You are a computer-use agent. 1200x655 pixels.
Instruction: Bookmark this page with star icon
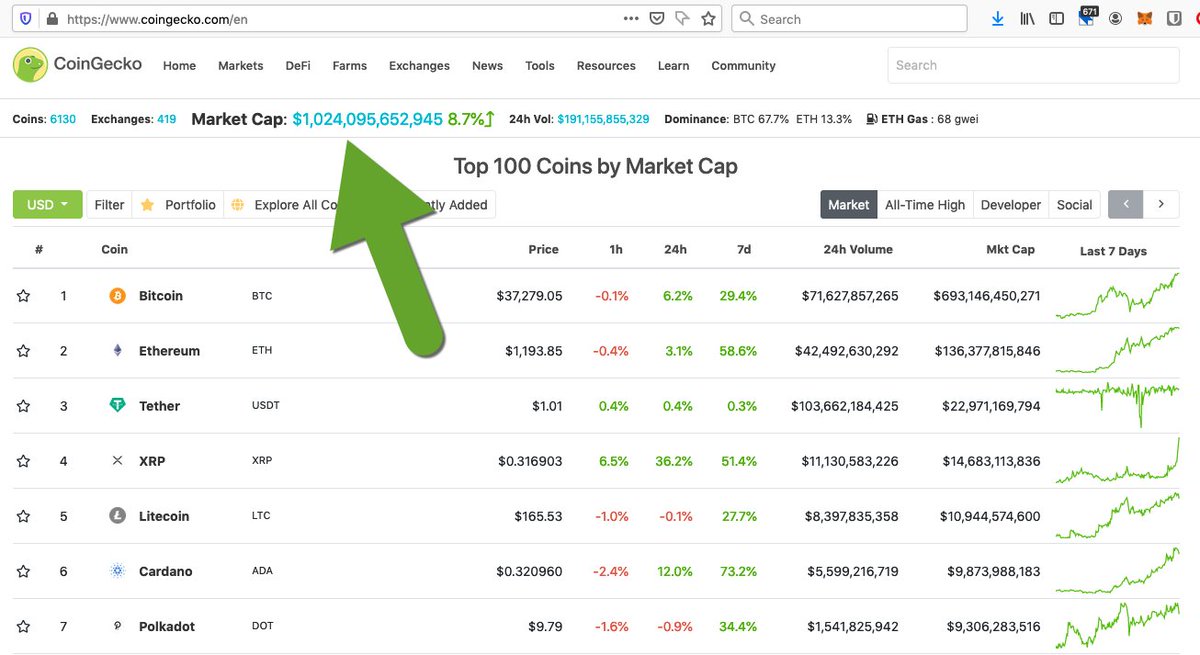pos(708,19)
